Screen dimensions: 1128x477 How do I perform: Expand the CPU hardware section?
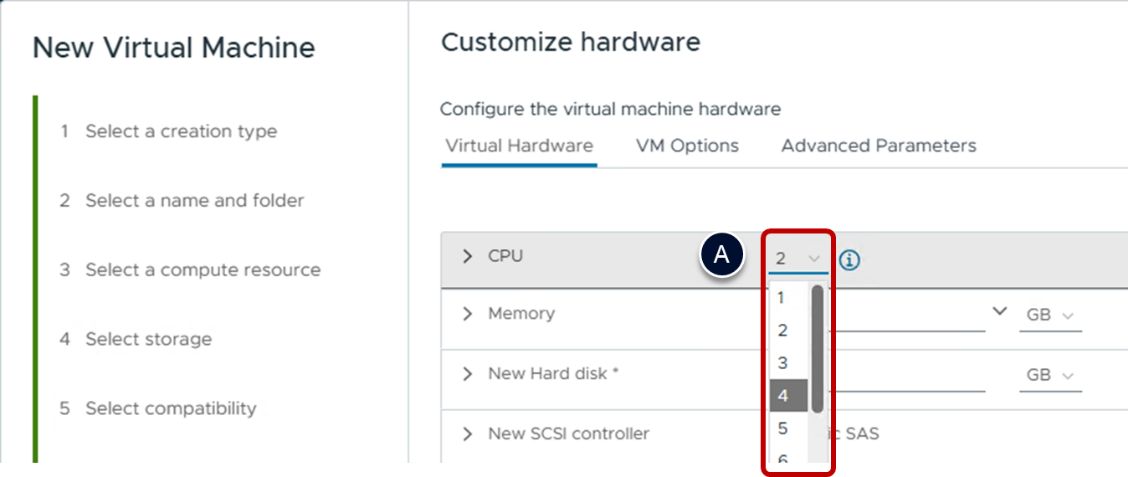(467, 256)
